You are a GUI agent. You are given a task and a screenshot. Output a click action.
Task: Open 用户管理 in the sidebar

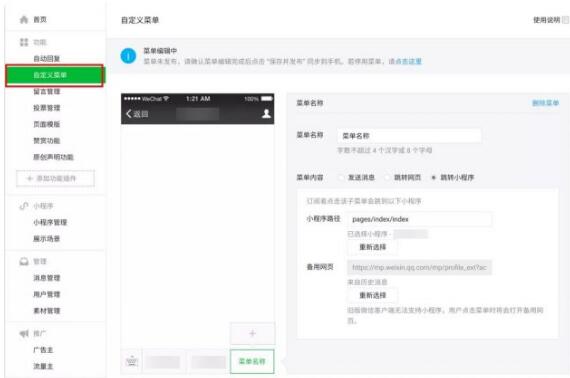(x=47, y=294)
